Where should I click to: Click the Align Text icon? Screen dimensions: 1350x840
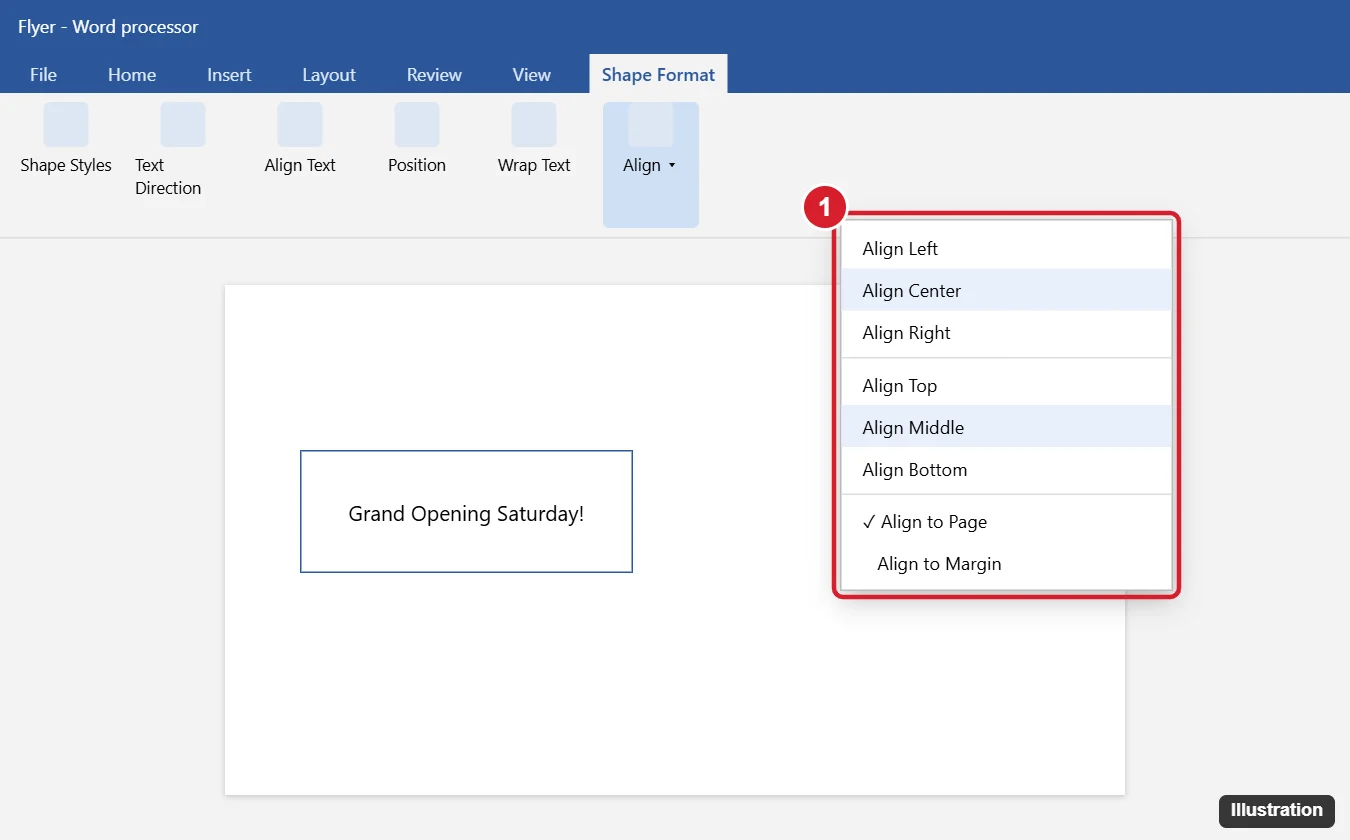click(x=300, y=124)
